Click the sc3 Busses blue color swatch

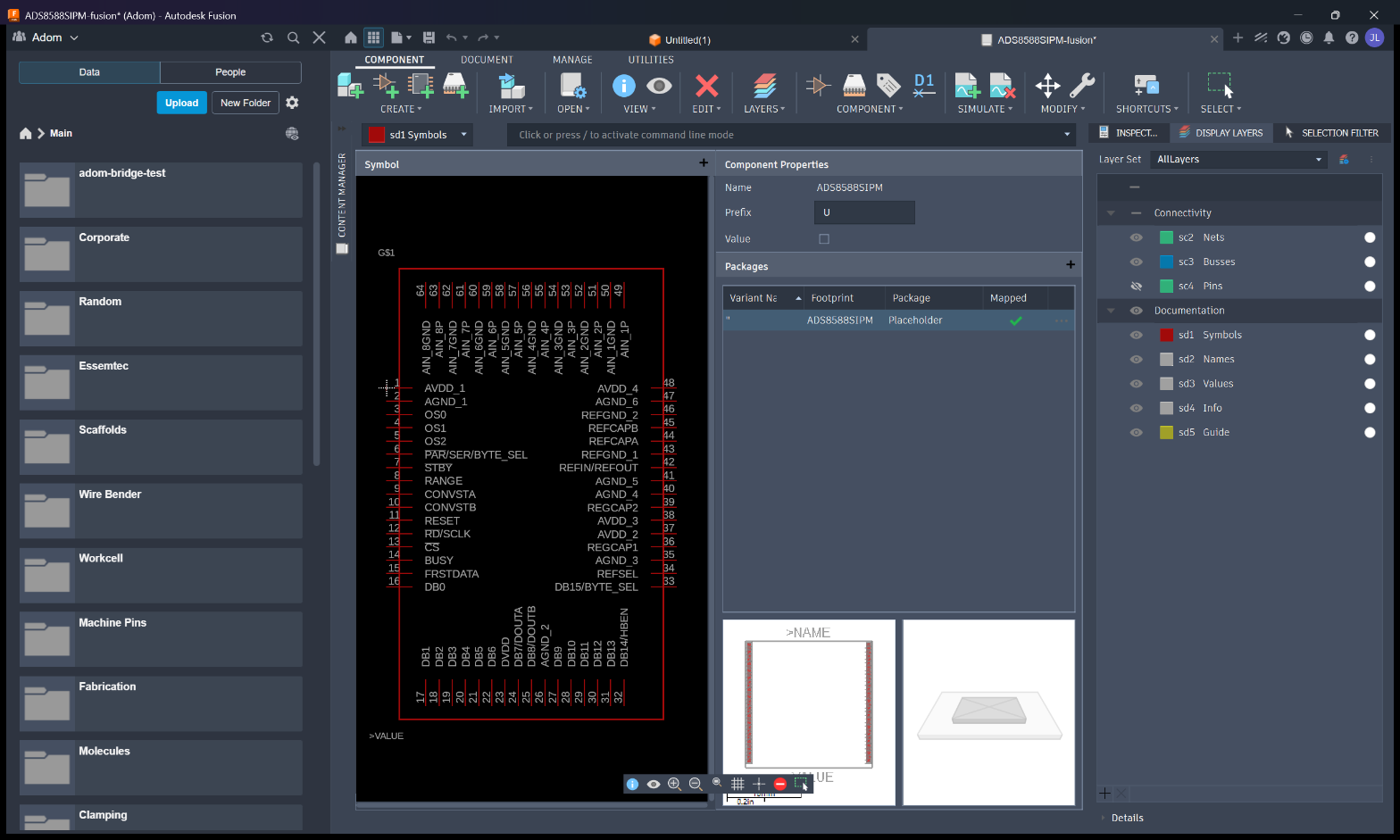[1166, 262]
